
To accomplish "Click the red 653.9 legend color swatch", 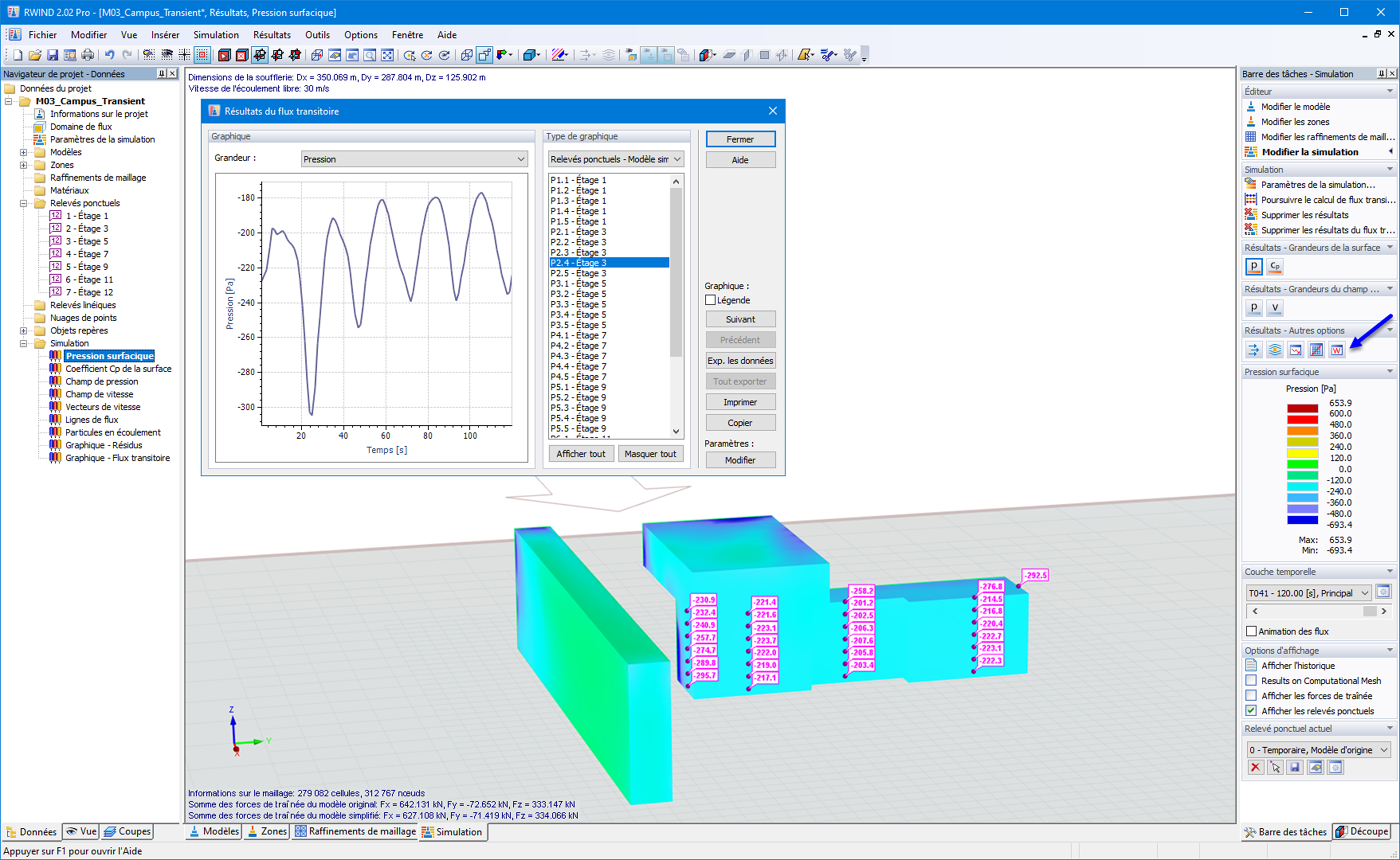I will [1302, 408].
